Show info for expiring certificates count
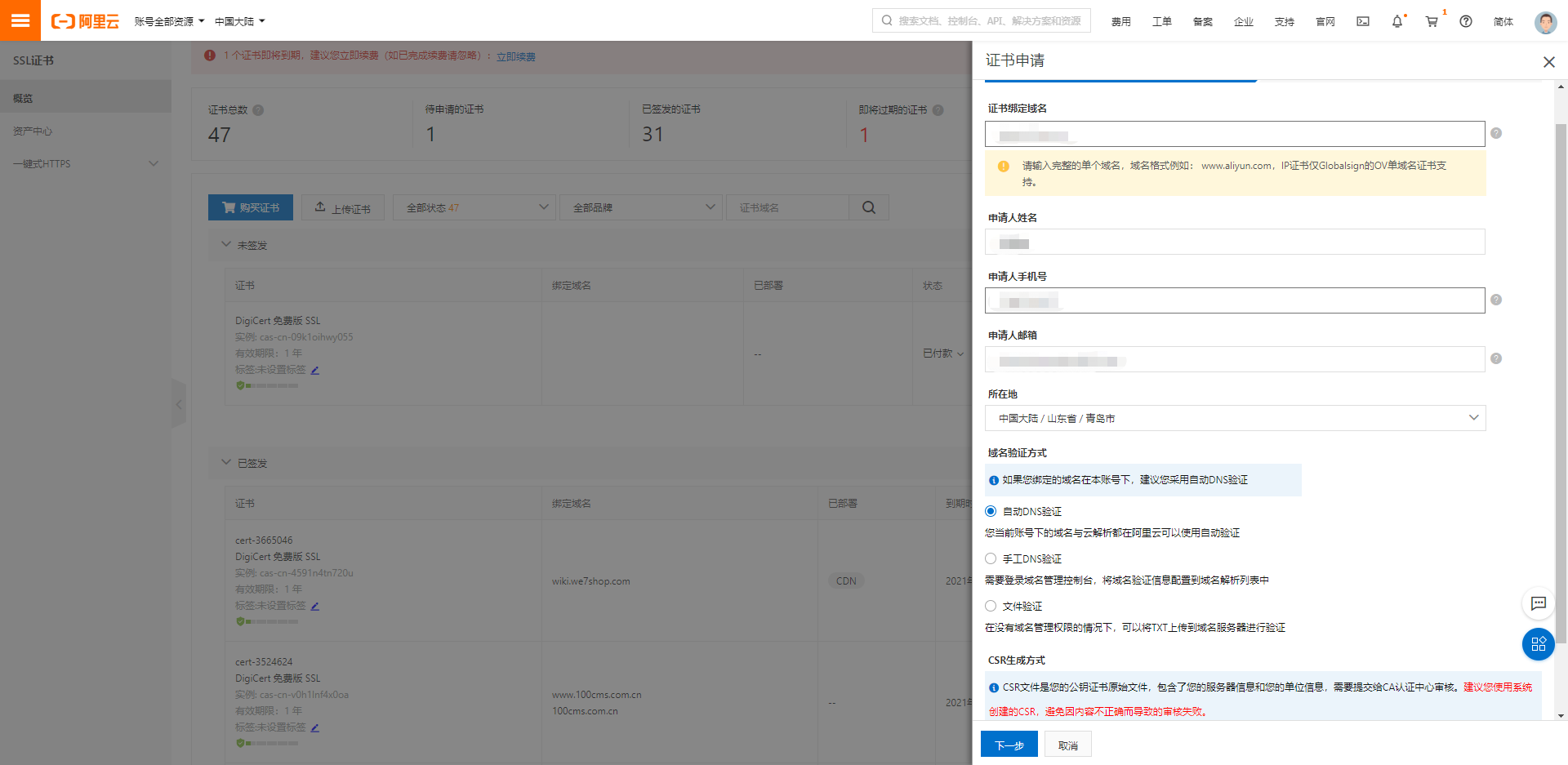Viewport: 1568px width, 765px height. 938,110
